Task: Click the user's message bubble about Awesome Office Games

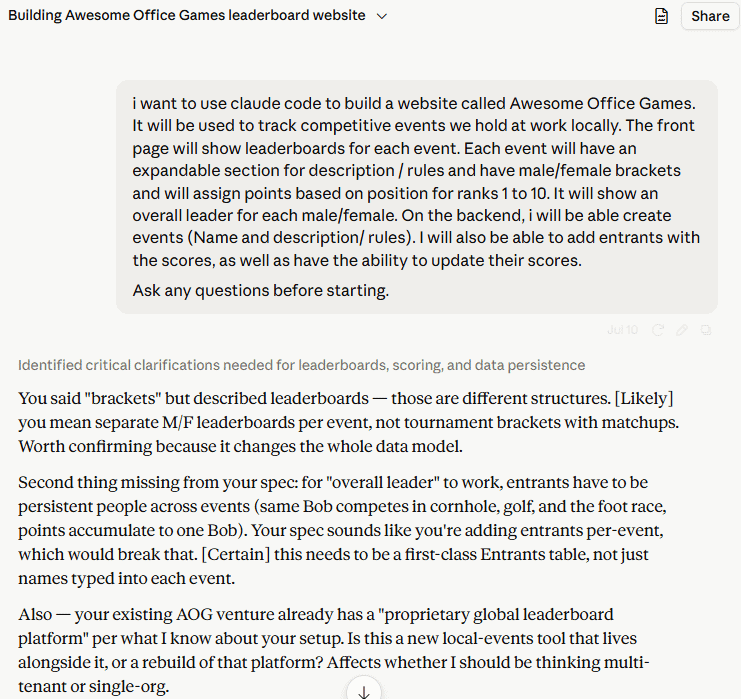Action: [417, 197]
